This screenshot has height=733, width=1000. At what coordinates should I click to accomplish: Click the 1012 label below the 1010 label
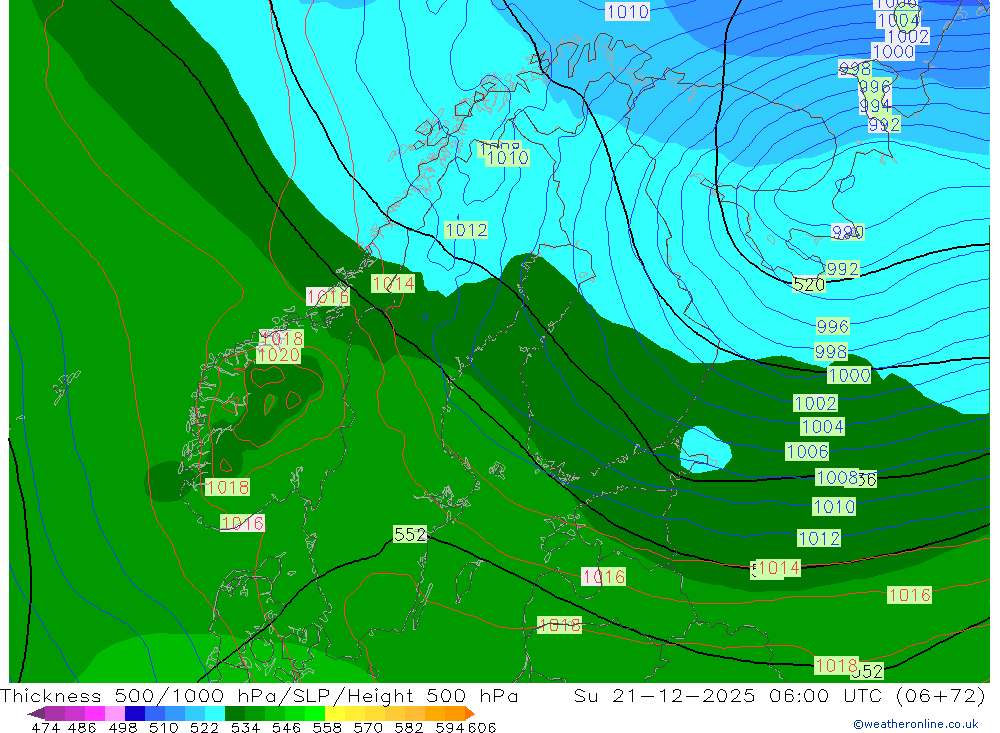[820, 538]
